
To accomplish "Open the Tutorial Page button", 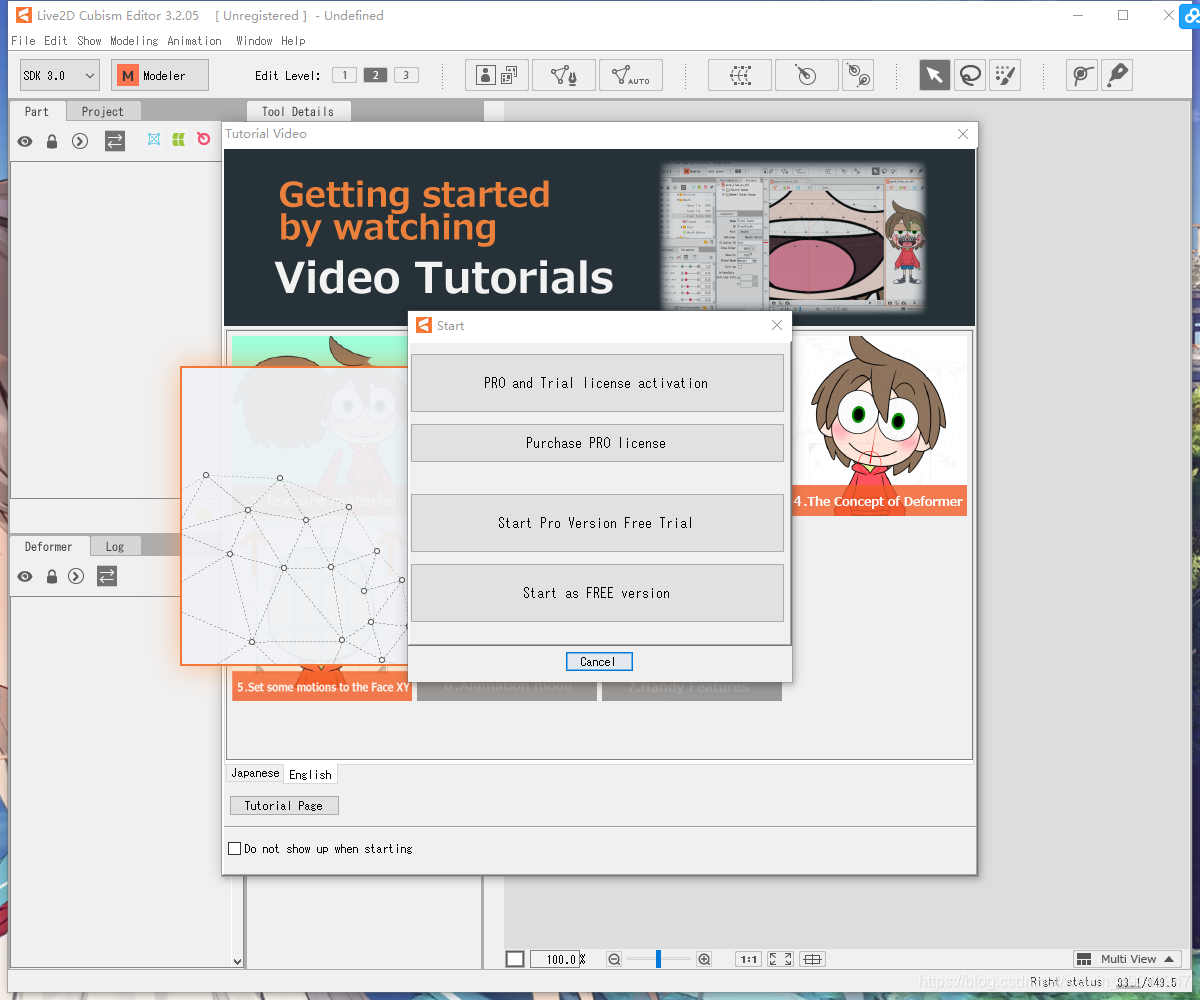I will 284,805.
